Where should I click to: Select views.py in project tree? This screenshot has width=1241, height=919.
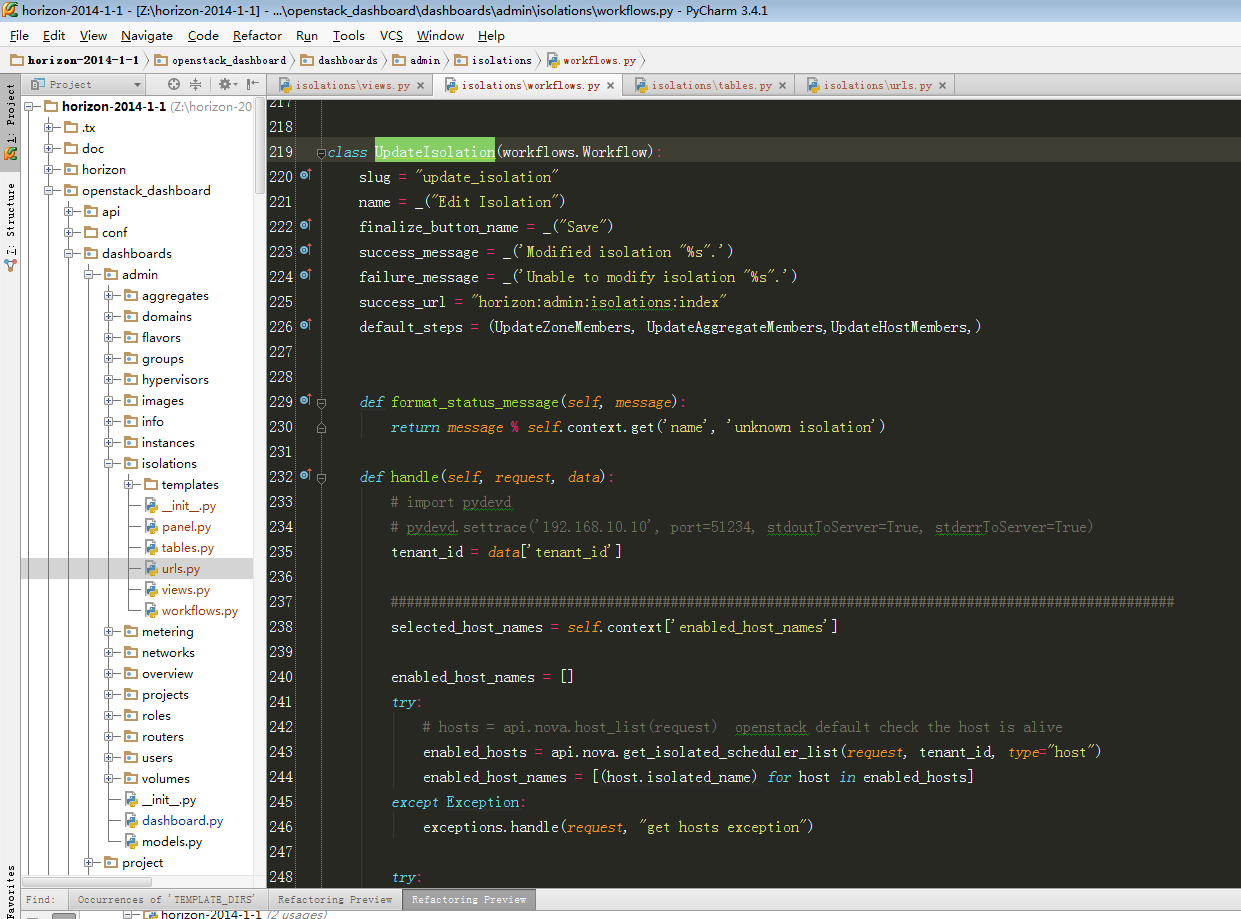point(185,590)
